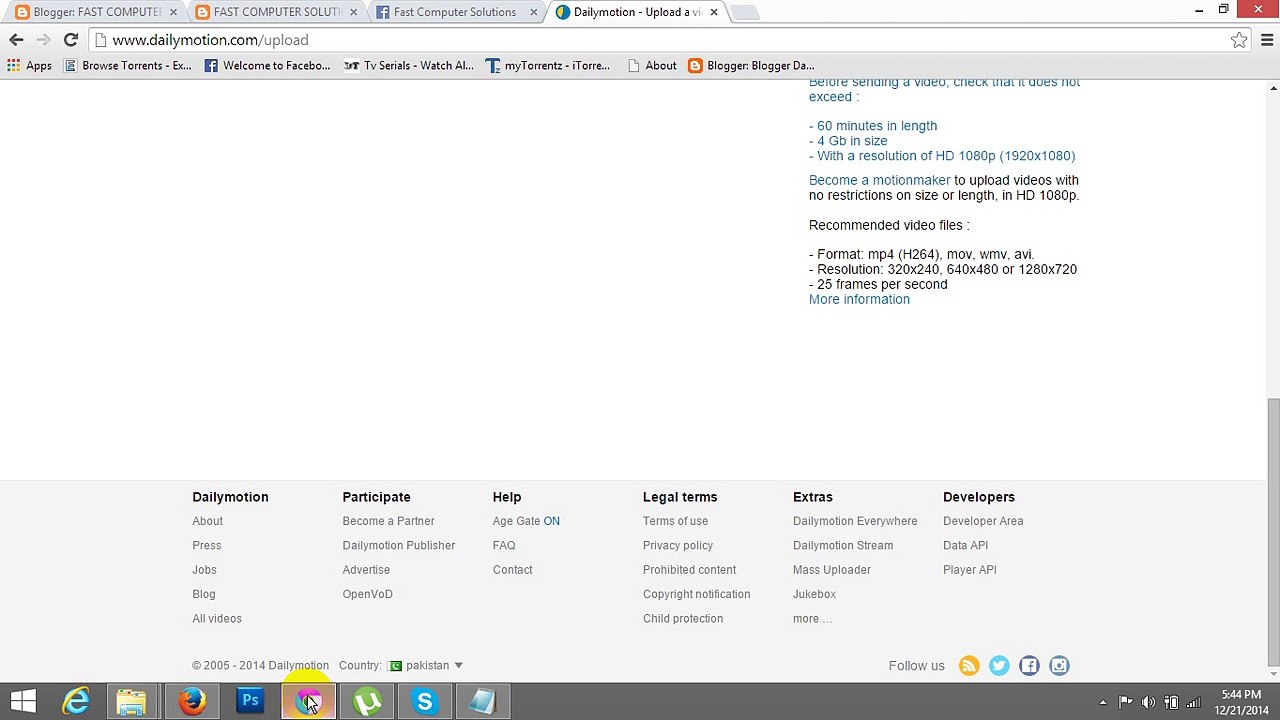1280x720 pixels.
Task: Open the Chrome menu hamburger icon
Action: pos(1267,40)
